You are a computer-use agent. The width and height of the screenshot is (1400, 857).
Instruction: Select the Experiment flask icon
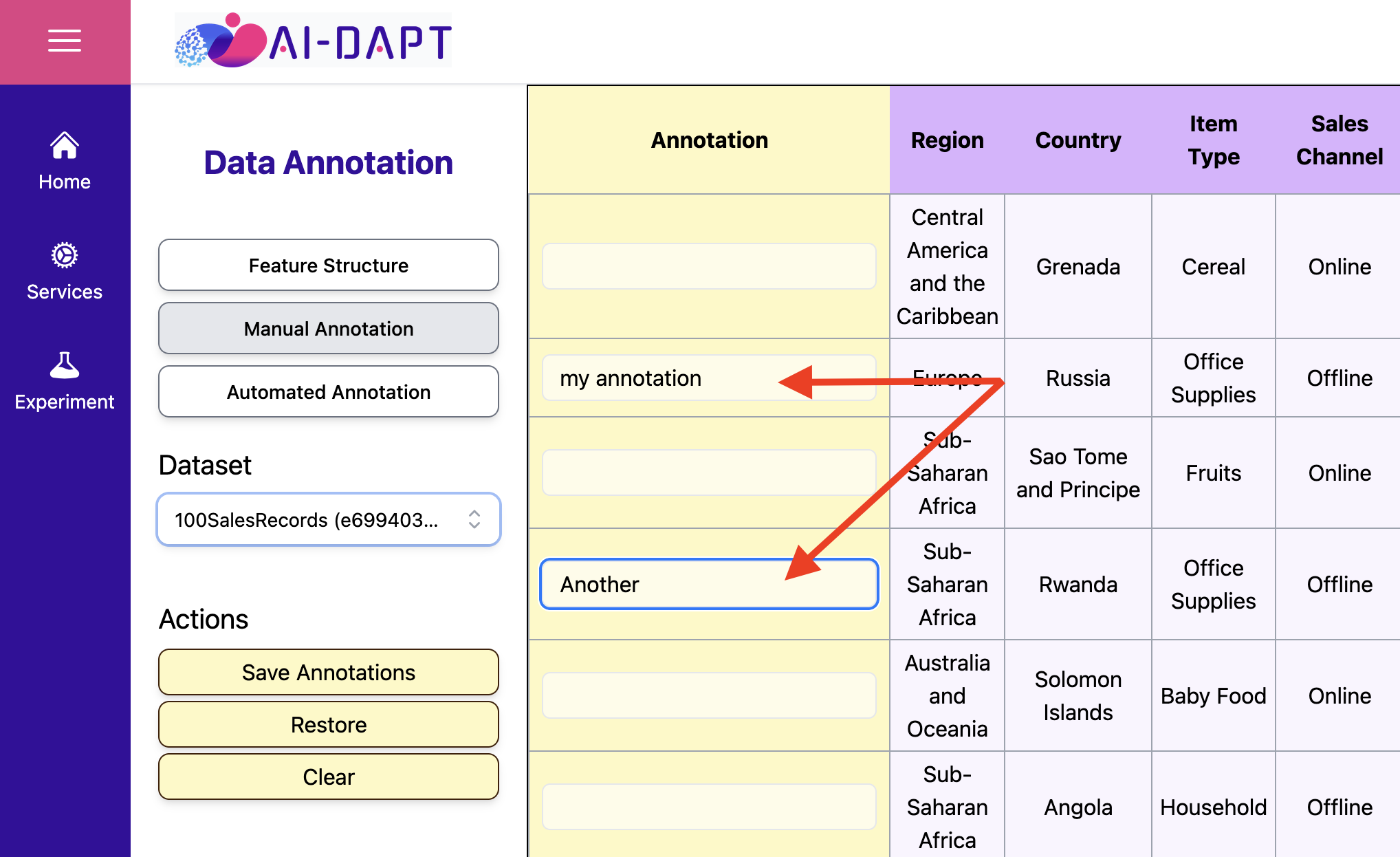point(65,365)
